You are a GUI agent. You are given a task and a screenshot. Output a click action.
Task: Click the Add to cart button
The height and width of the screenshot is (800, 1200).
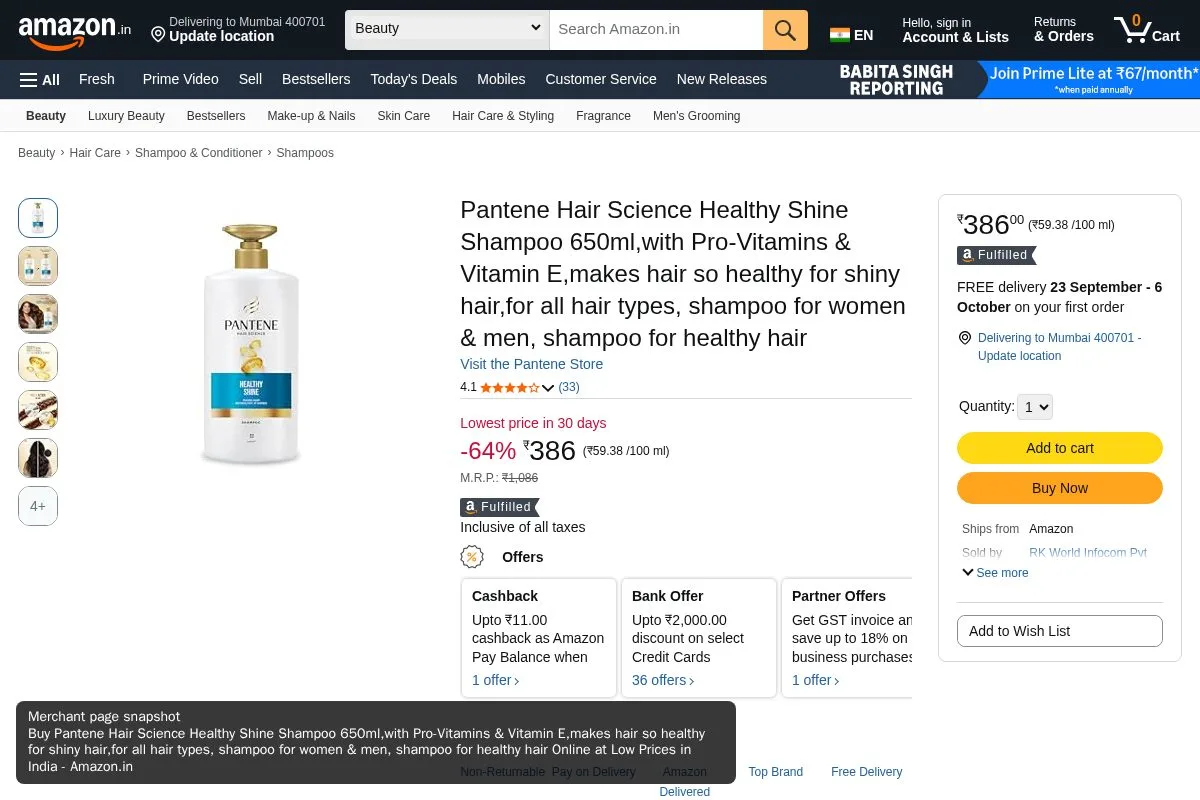click(x=1060, y=448)
